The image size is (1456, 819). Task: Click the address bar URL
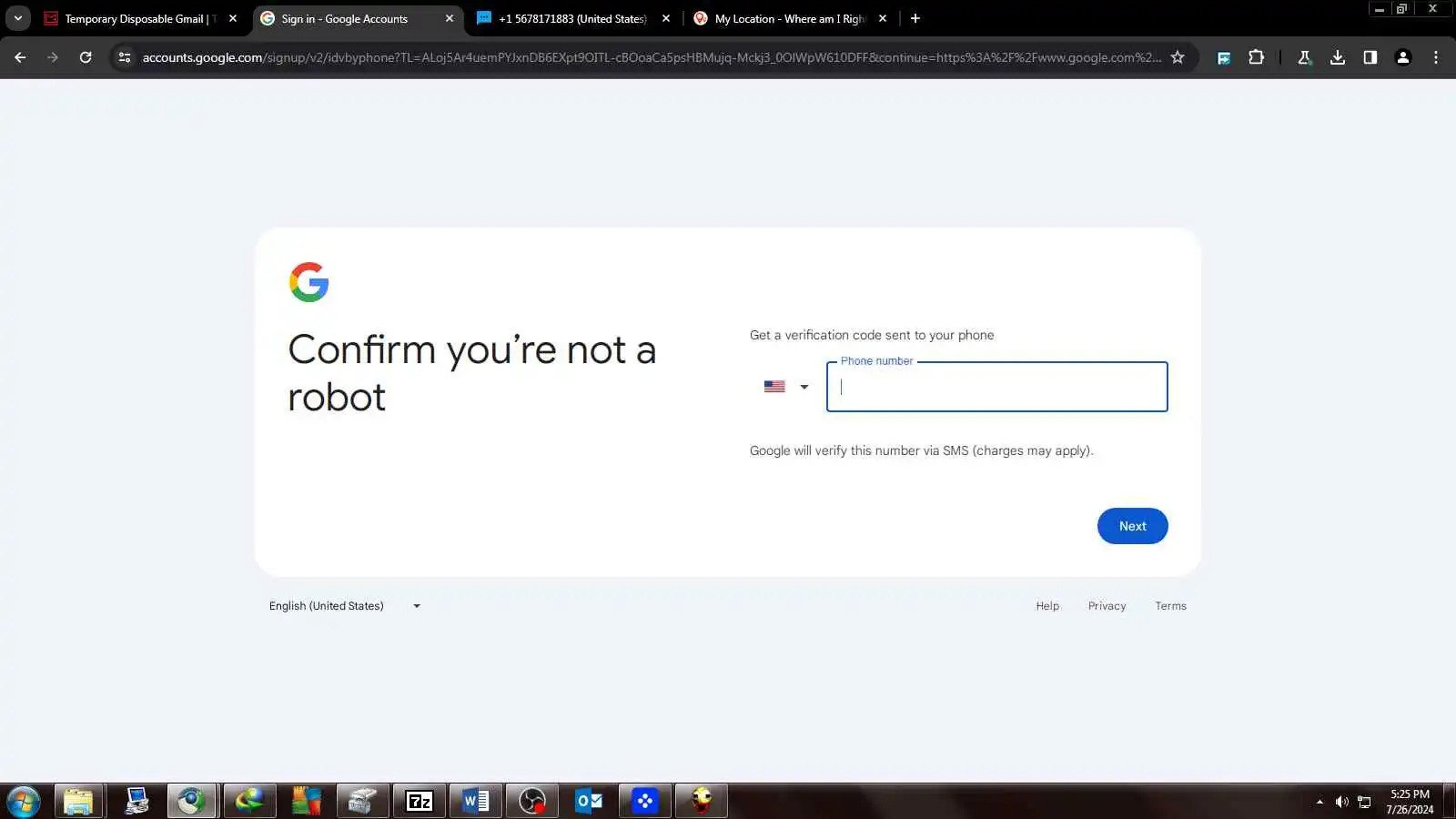coord(652,57)
